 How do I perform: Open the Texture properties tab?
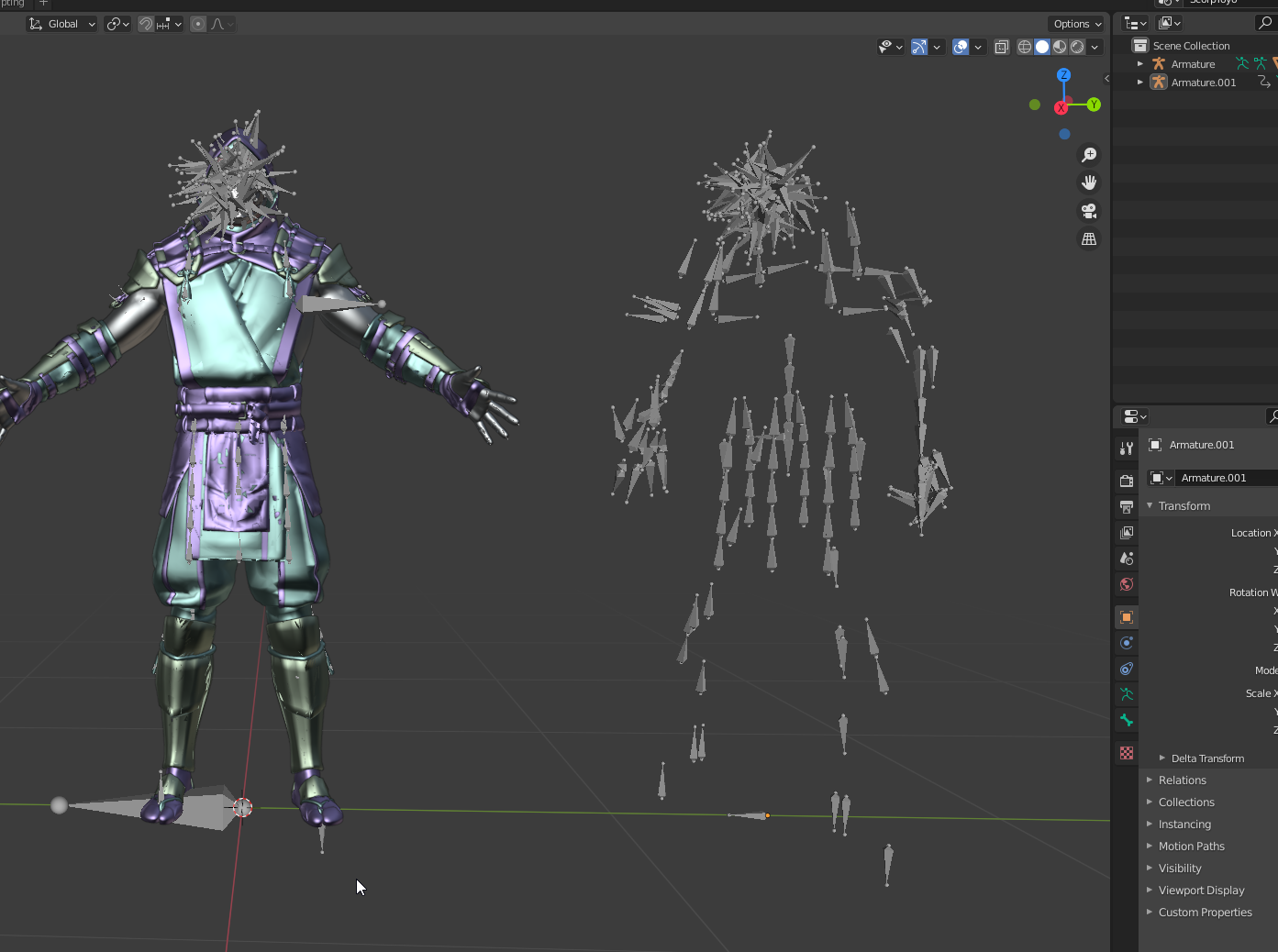[x=1127, y=753]
